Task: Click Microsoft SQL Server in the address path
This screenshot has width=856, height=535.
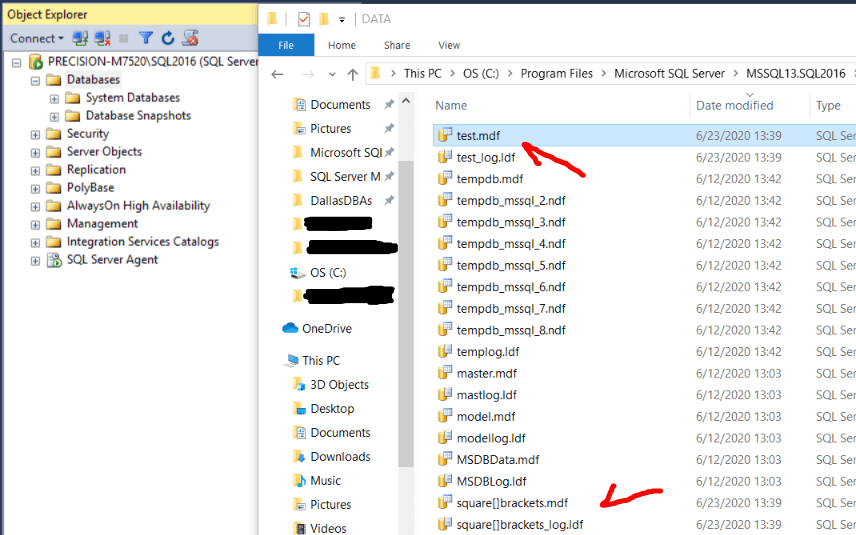Action: 669,74
